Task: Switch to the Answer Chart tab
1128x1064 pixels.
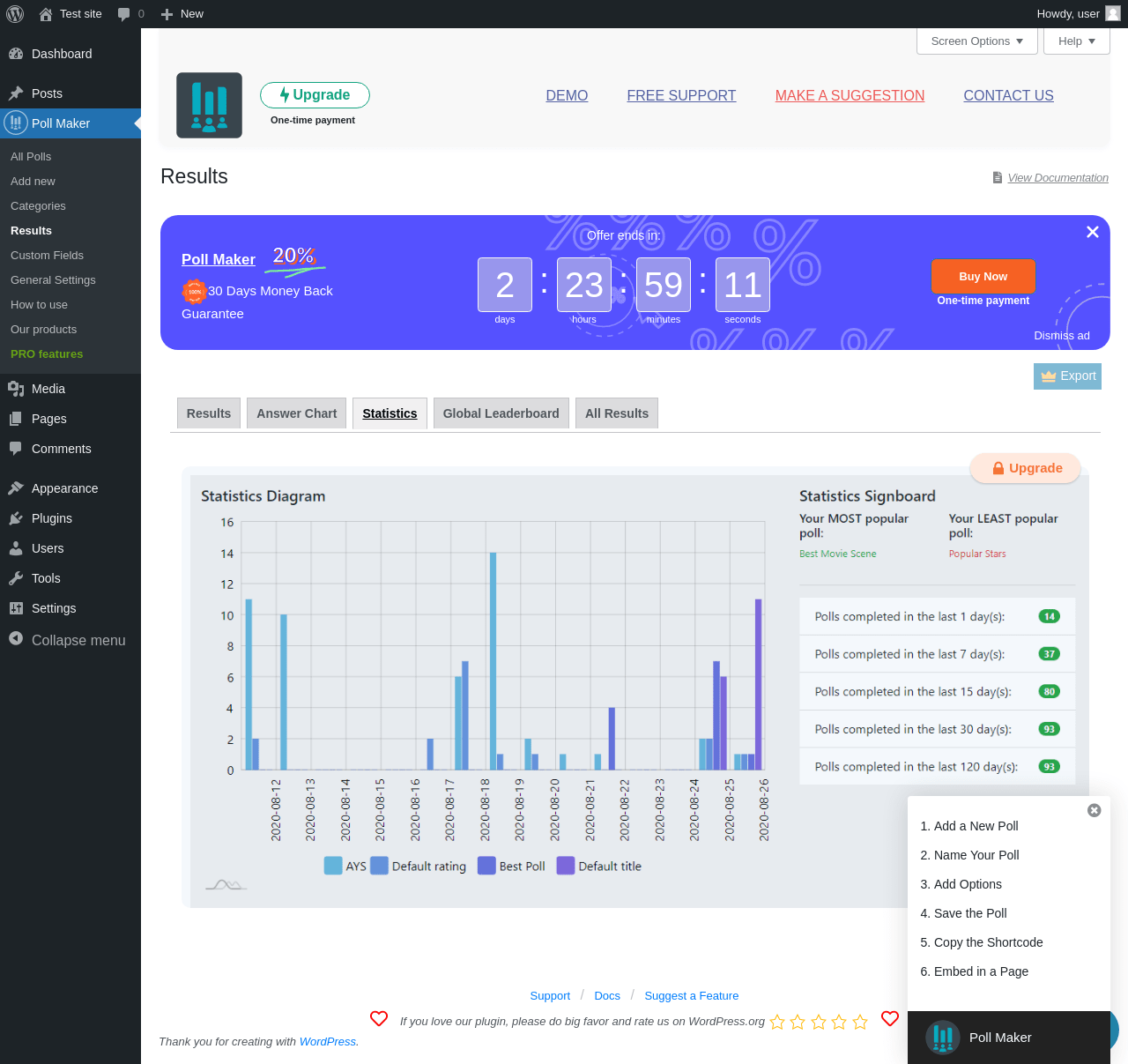Action: [296, 413]
